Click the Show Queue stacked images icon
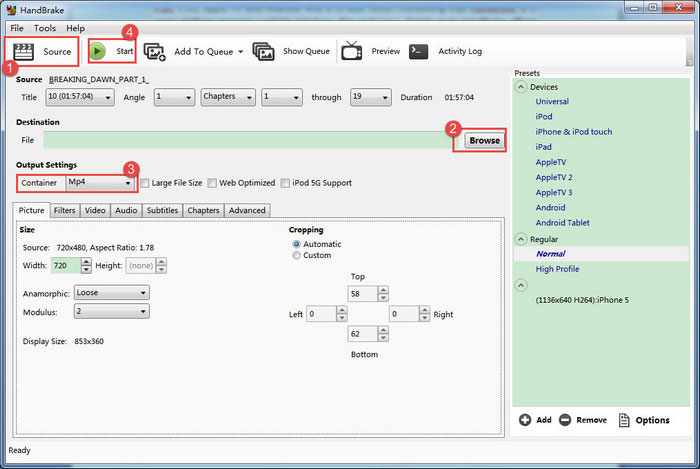The width and height of the screenshot is (700, 469). pos(263,52)
